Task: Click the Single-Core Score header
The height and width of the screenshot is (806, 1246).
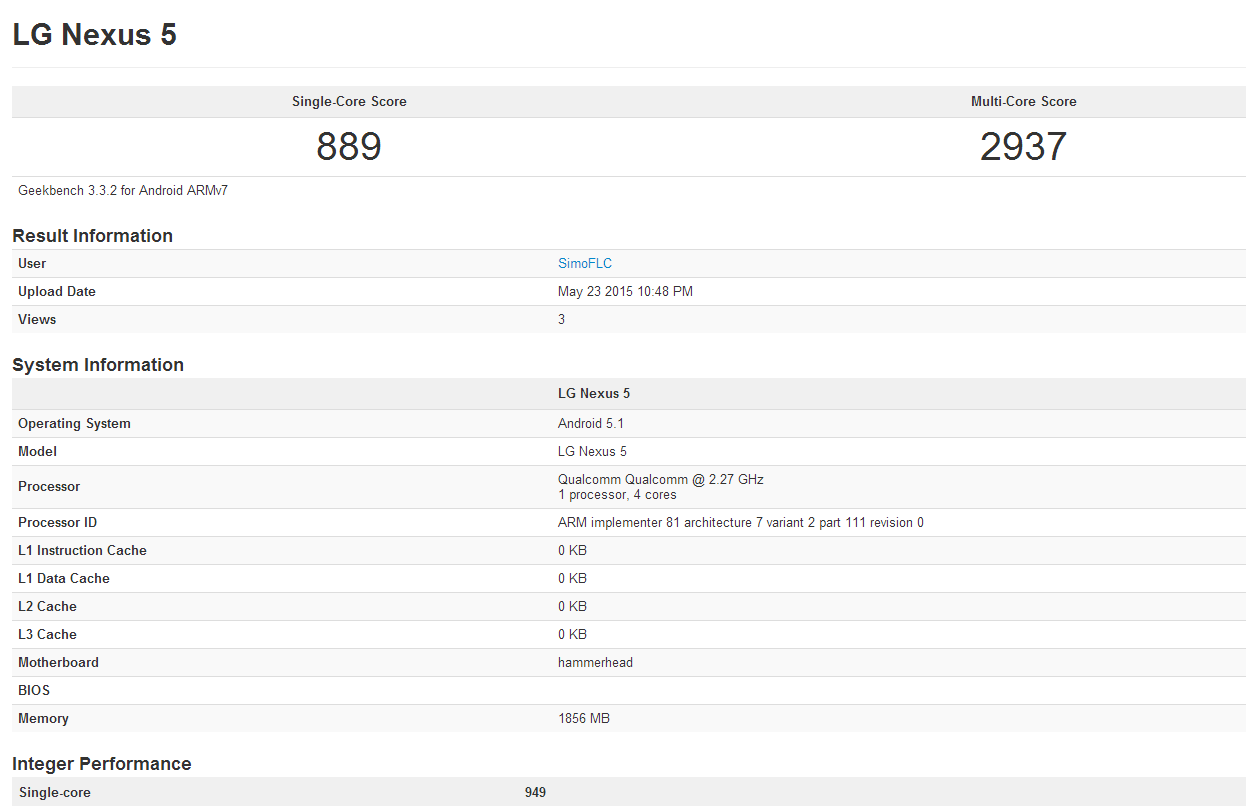Action: pos(349,102)
